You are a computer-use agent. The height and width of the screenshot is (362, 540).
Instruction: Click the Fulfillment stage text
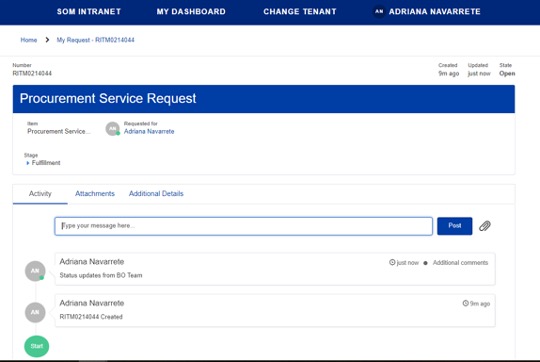coord(46,163)
